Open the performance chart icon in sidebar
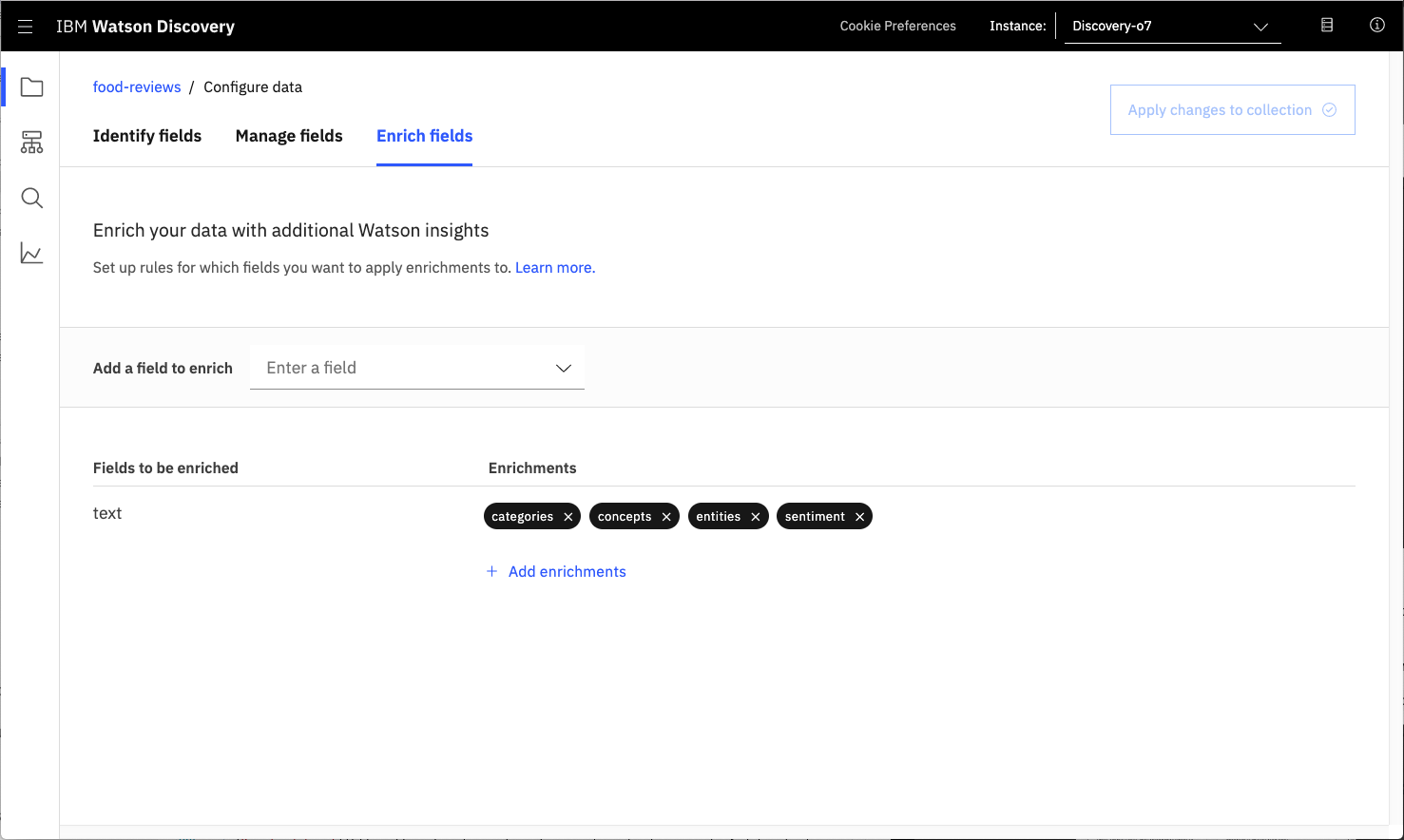The height and width of the screenshot is (840, 1404). click(31, 254)
